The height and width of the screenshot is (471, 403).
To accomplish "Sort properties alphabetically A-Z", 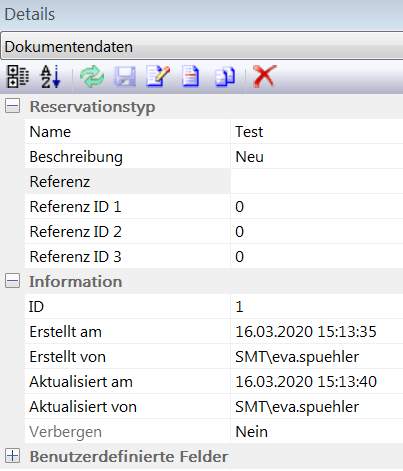I will (51, 77).
